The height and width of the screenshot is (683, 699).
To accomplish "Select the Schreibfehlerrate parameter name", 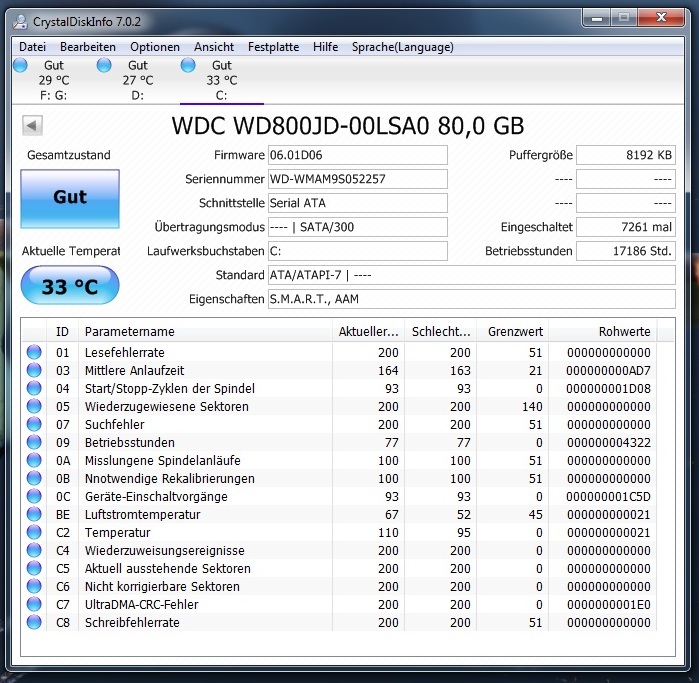I will 132,622.
